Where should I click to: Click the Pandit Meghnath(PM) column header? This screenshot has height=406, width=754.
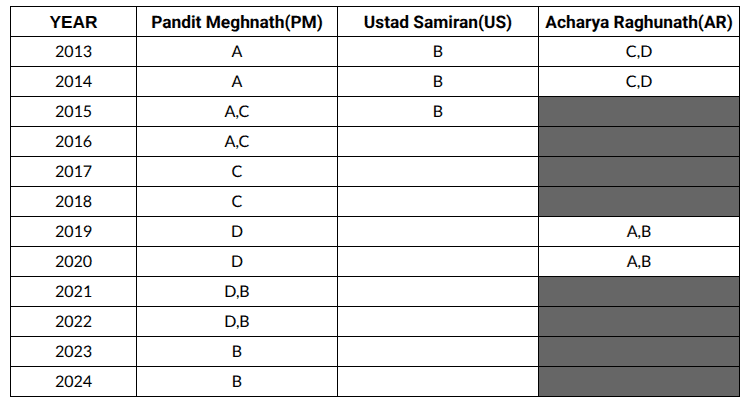(x=236, y=22)
